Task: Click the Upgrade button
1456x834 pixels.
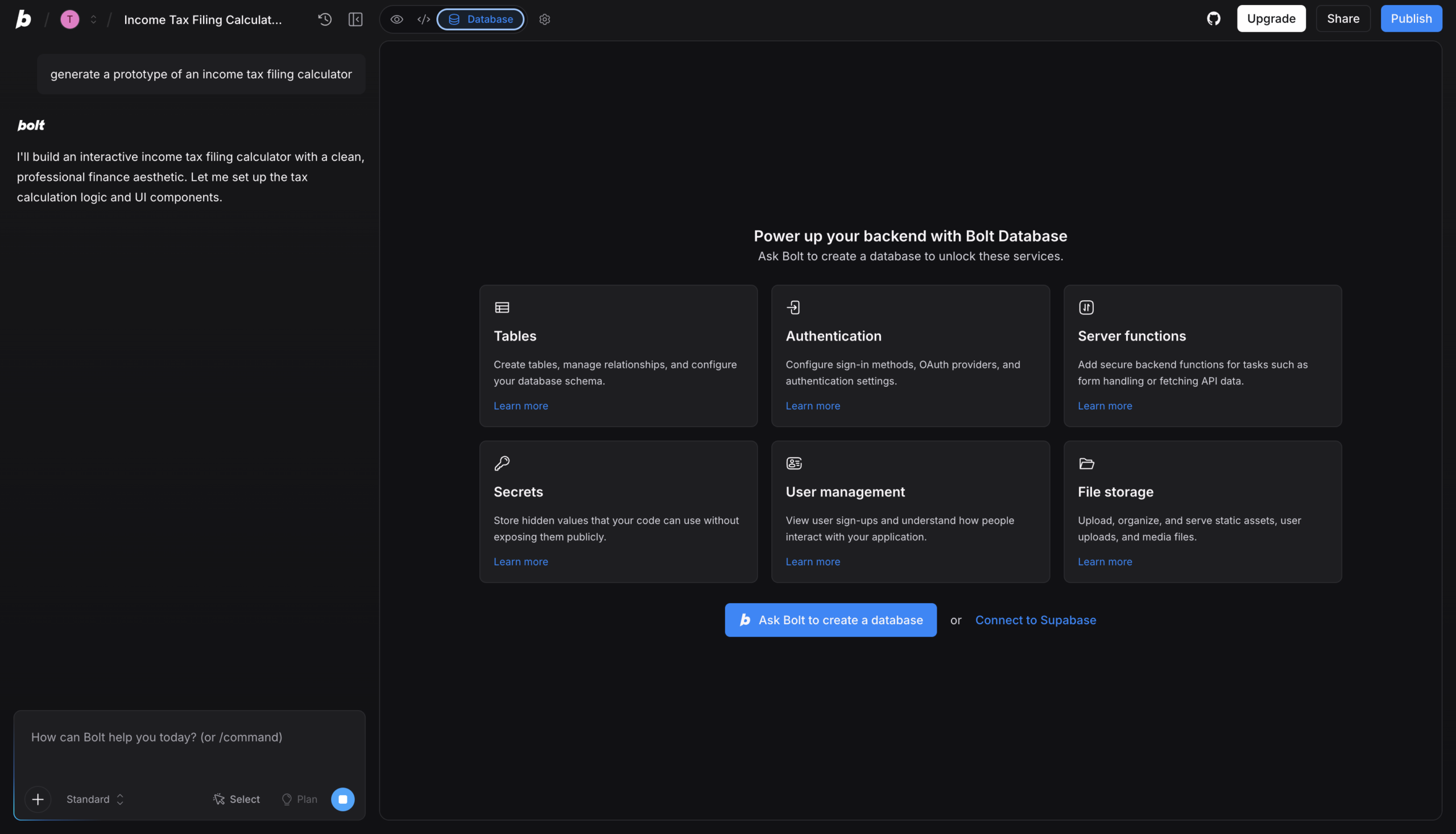Action: click(x=1271, y=19)
